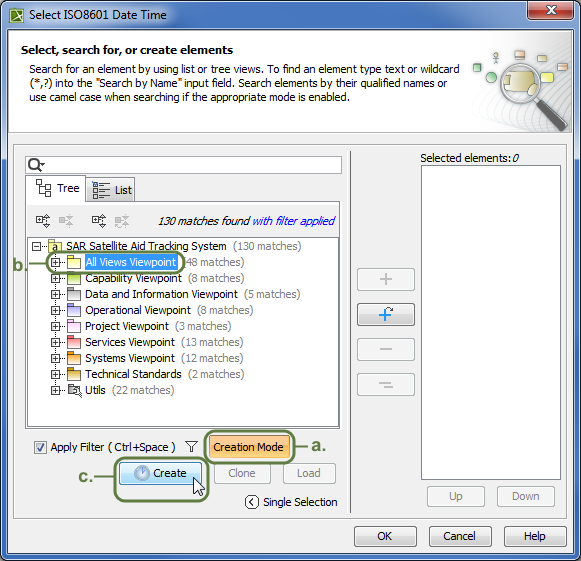Expand the All Views Viewpoint node
Viewport: 581px width, 561px height.
[x=55, y=262]
